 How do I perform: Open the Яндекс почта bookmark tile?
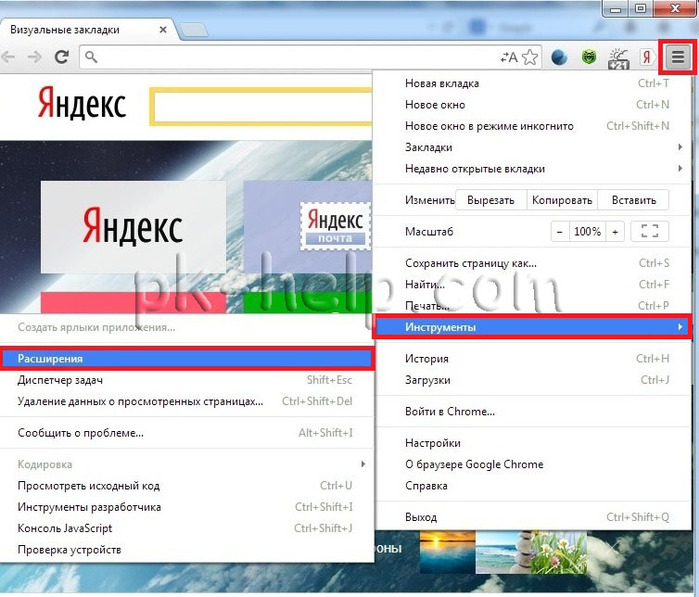tap(308, 227)
